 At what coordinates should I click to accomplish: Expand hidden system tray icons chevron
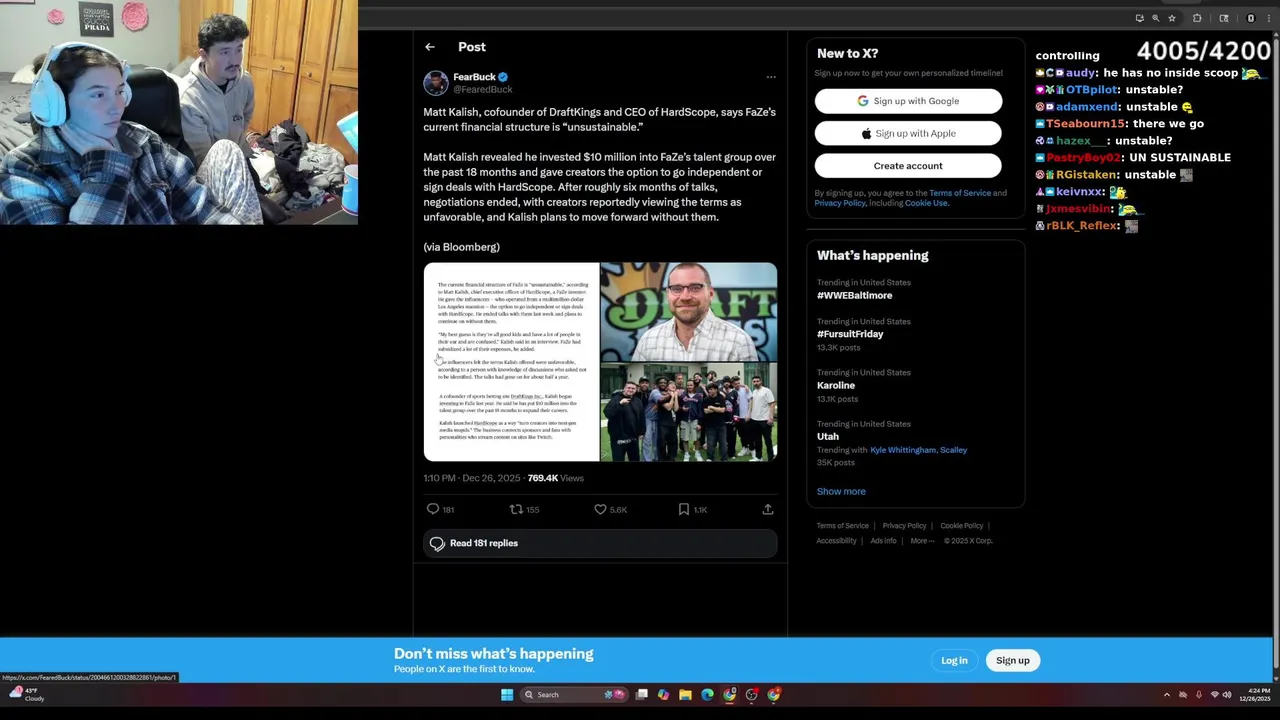[1166, 694]
